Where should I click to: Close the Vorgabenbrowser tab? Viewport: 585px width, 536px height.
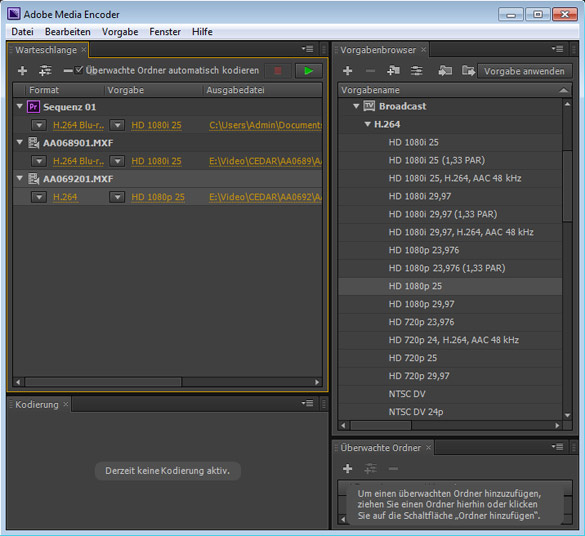point(423,50)
